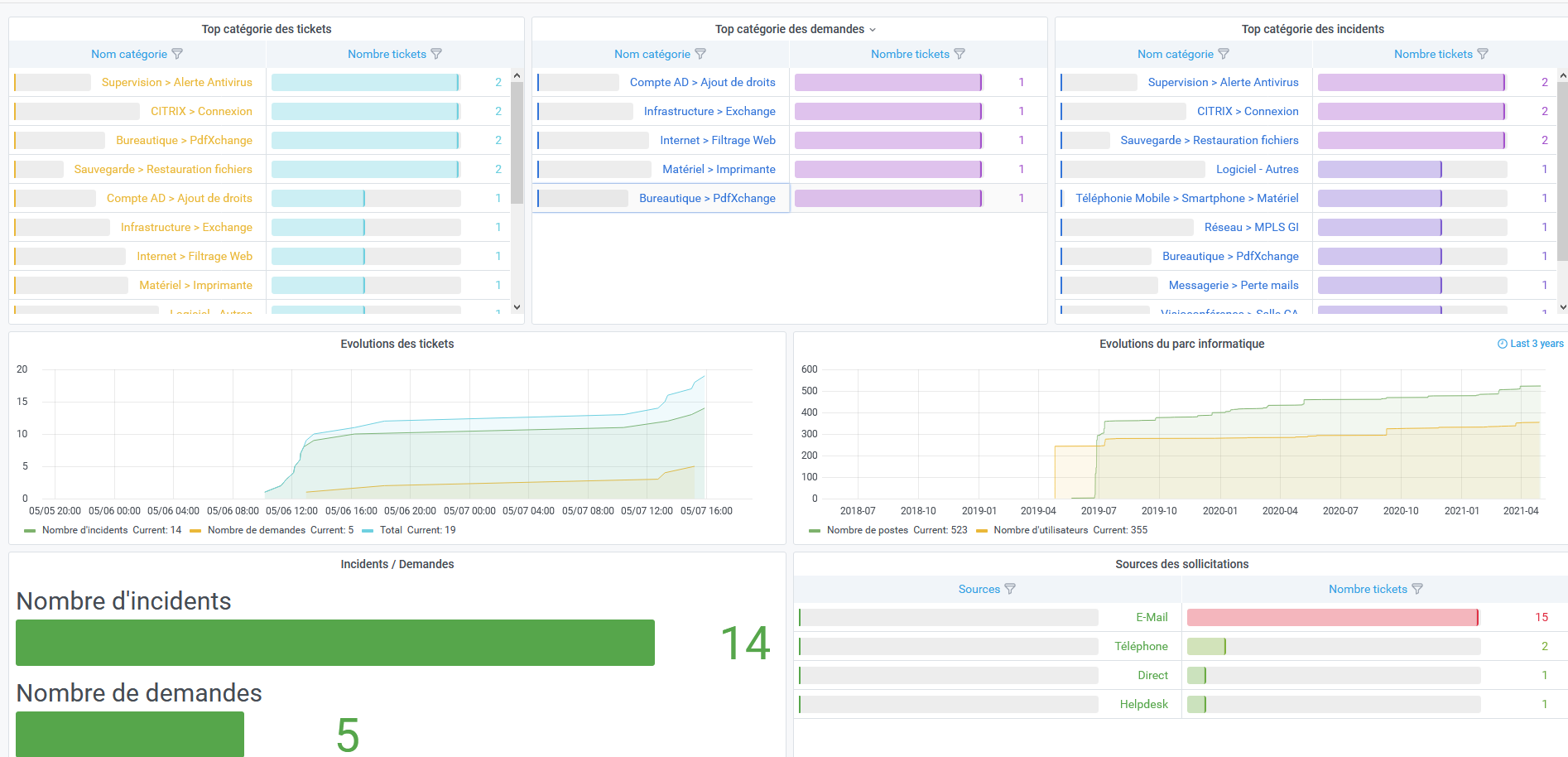
Task: Click the Last 3 years time range link
Action: pos(1537,344)
